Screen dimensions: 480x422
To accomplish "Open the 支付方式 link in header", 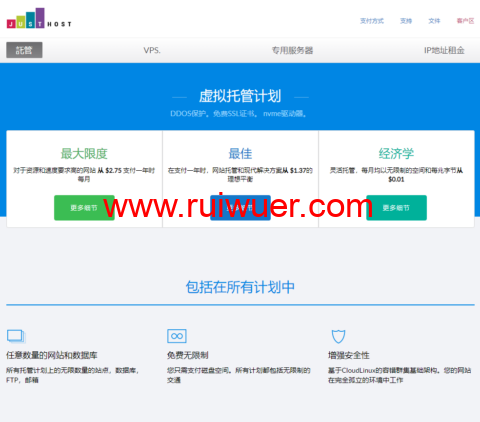I will click(372, 21).
